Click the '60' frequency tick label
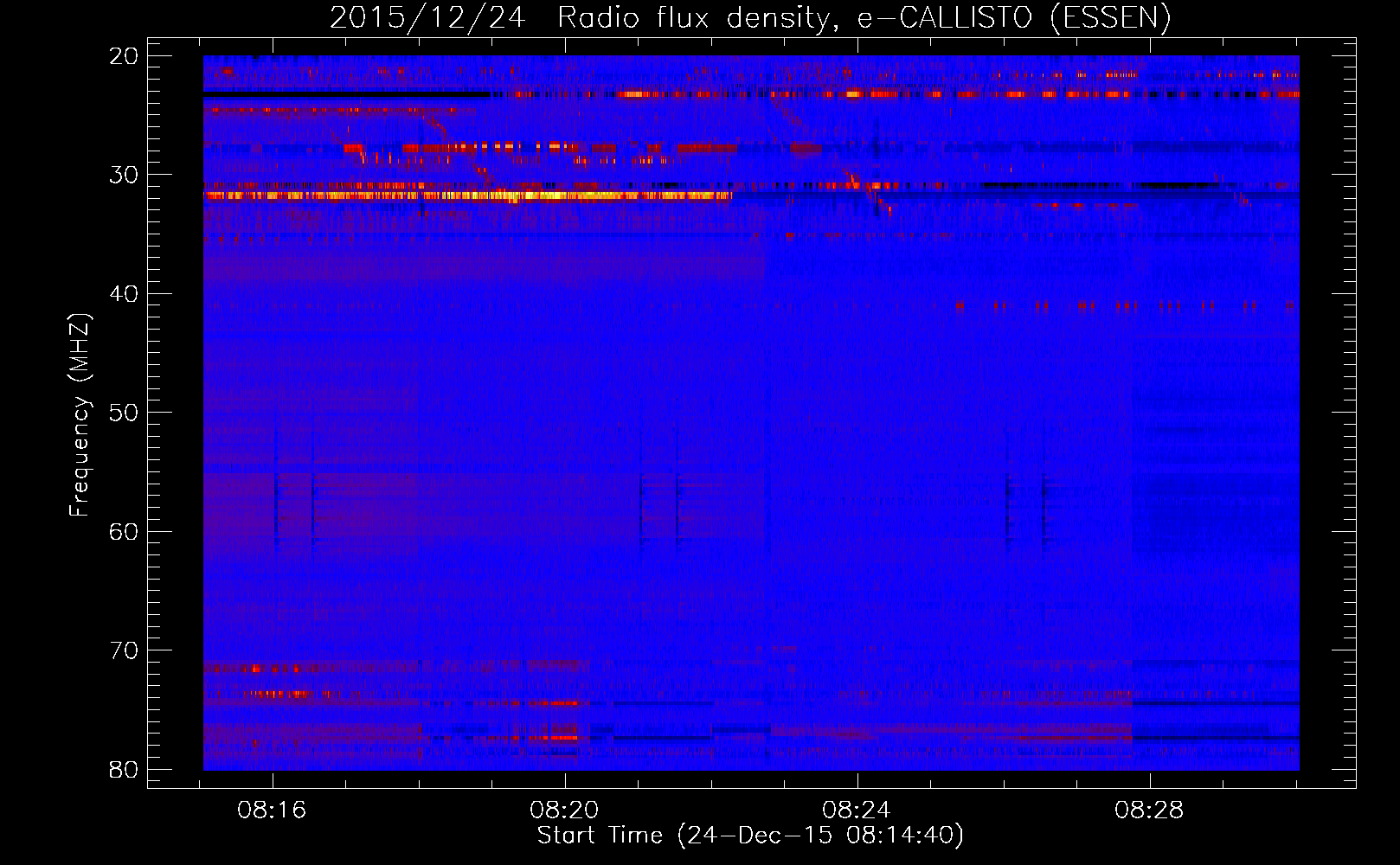The height and width of the screenshot is (865, 1400). click(125, 531)
